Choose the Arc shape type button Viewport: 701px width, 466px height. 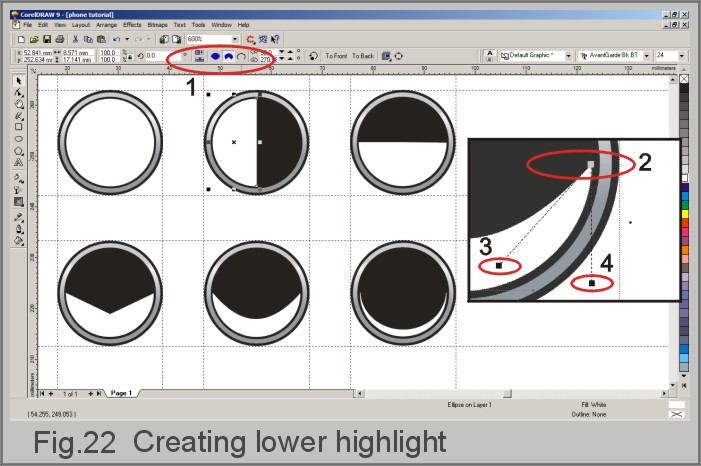pyautogui.click(x=241, y=56)
